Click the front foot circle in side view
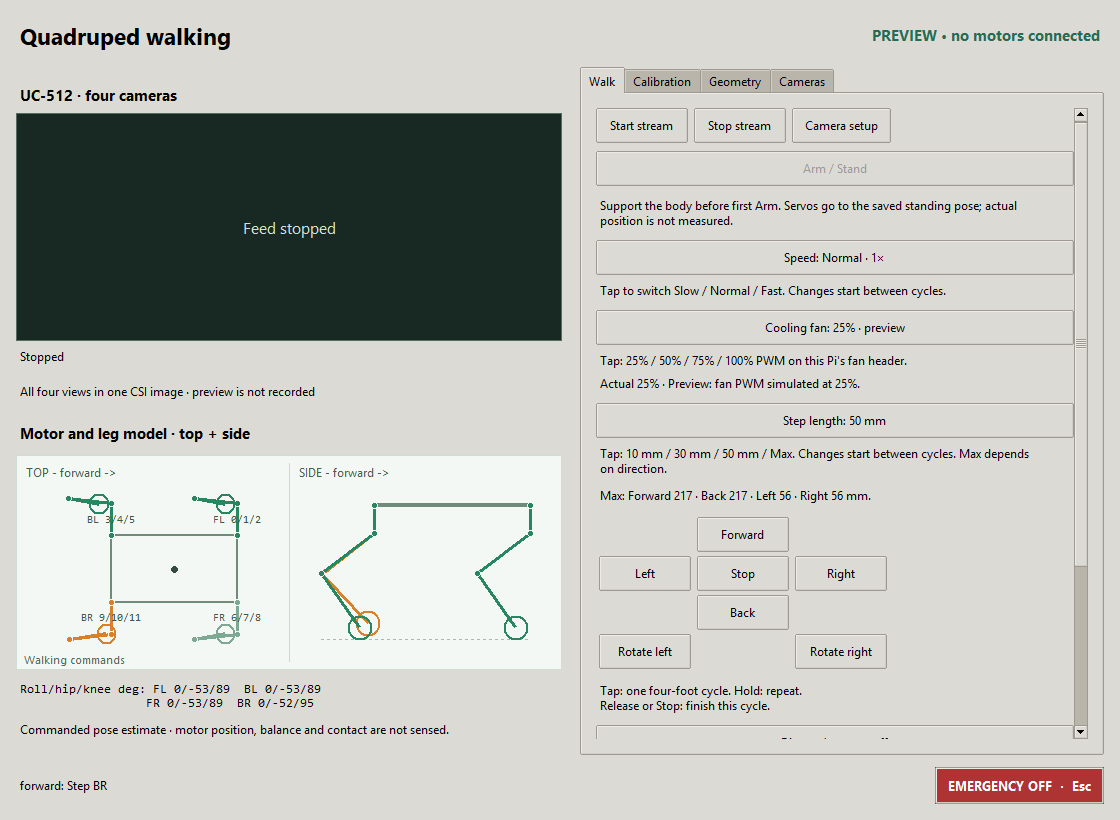1120x820 pixels. click(x=516, y=628)
